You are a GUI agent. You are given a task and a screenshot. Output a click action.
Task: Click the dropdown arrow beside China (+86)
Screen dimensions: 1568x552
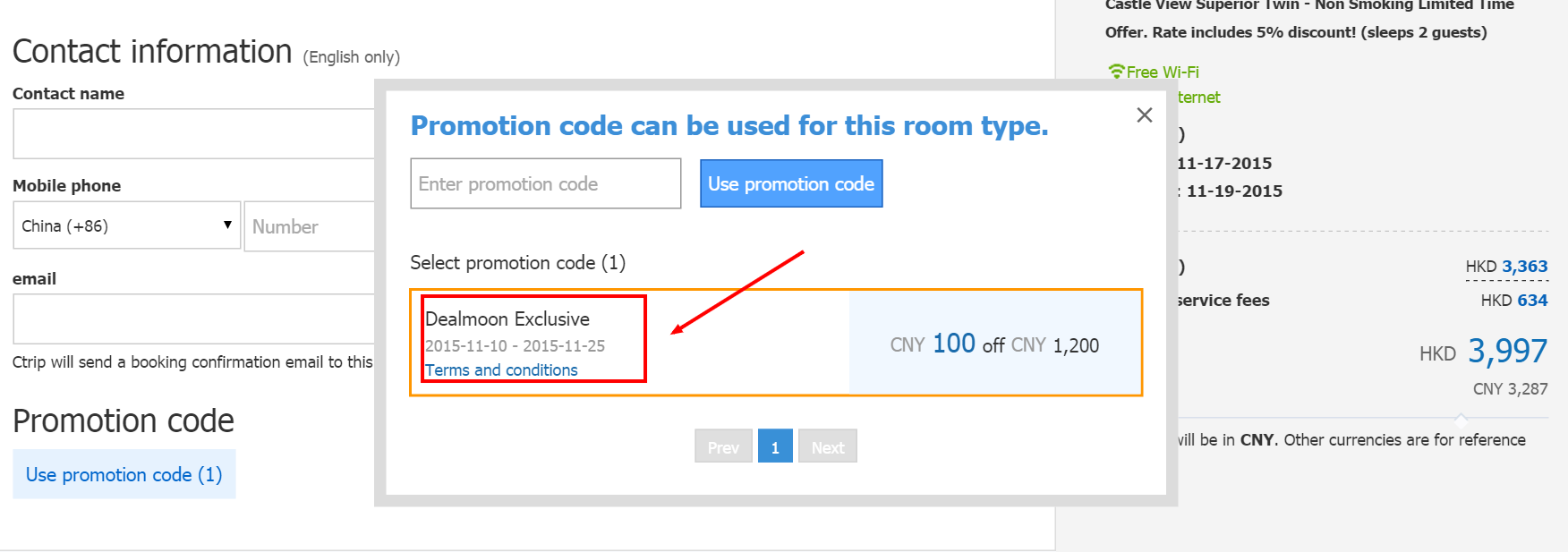point(227,225)
